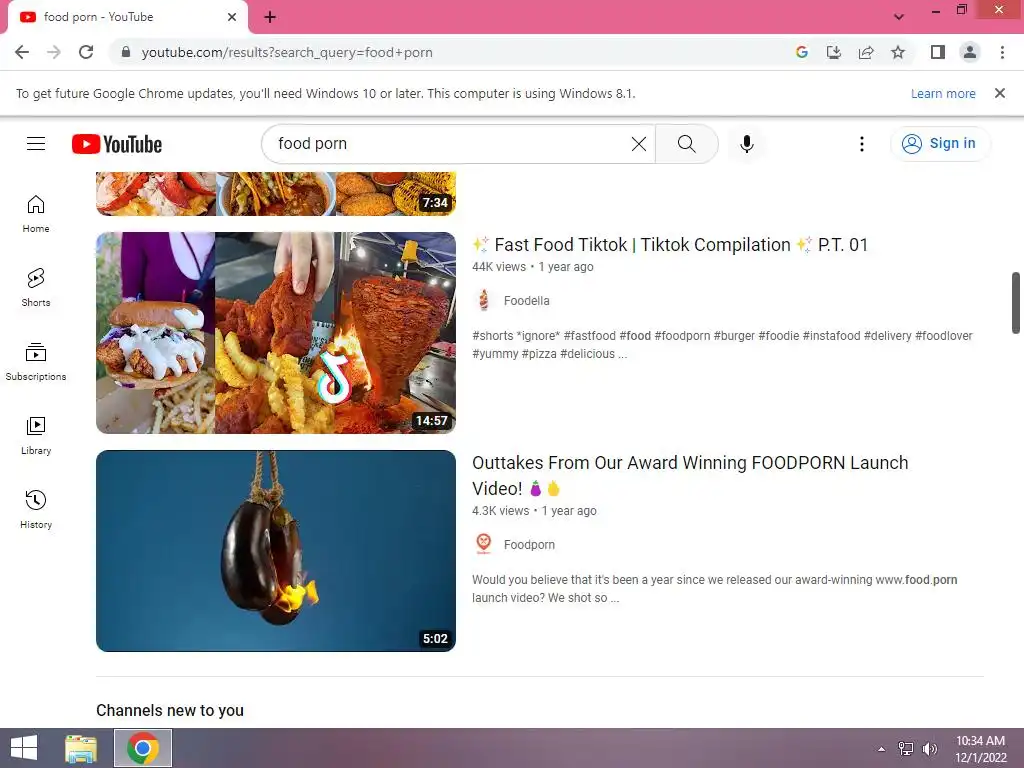1024x768 pixels.
Task: Click the page vertical scrollbar
Action: (x=1016, y=302)
